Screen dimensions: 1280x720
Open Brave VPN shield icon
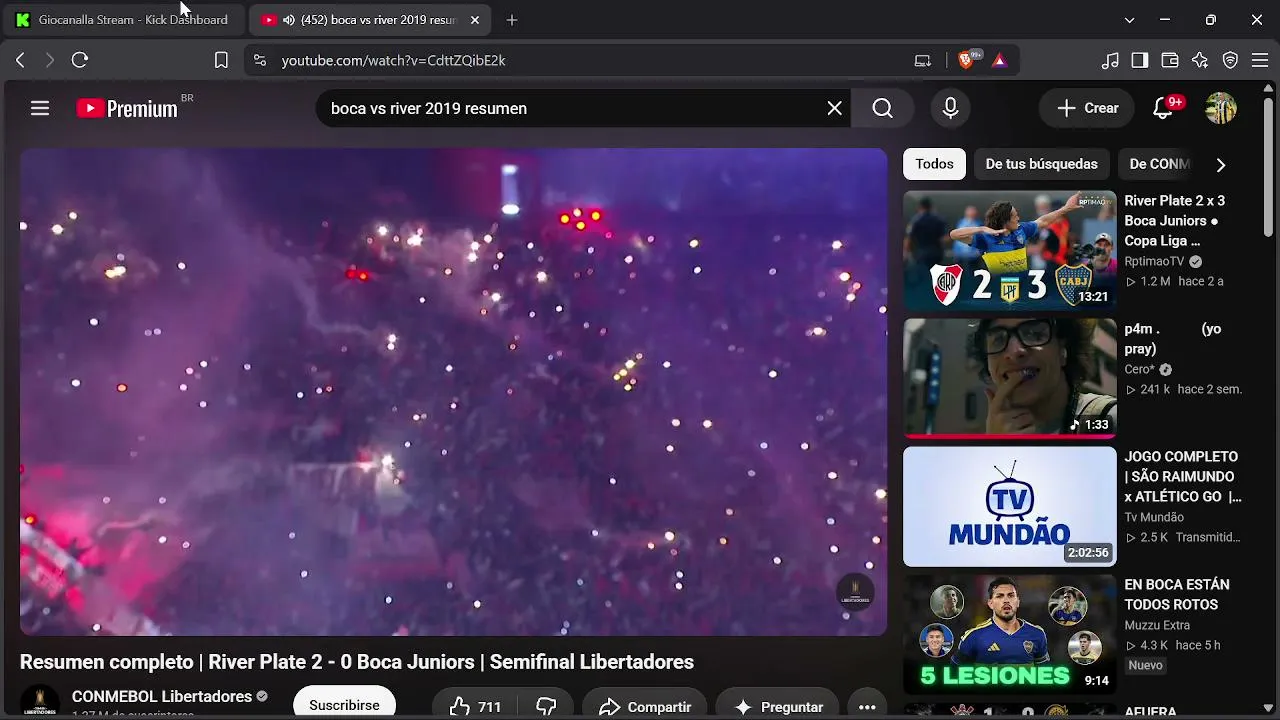click(x=1230, y=60)
